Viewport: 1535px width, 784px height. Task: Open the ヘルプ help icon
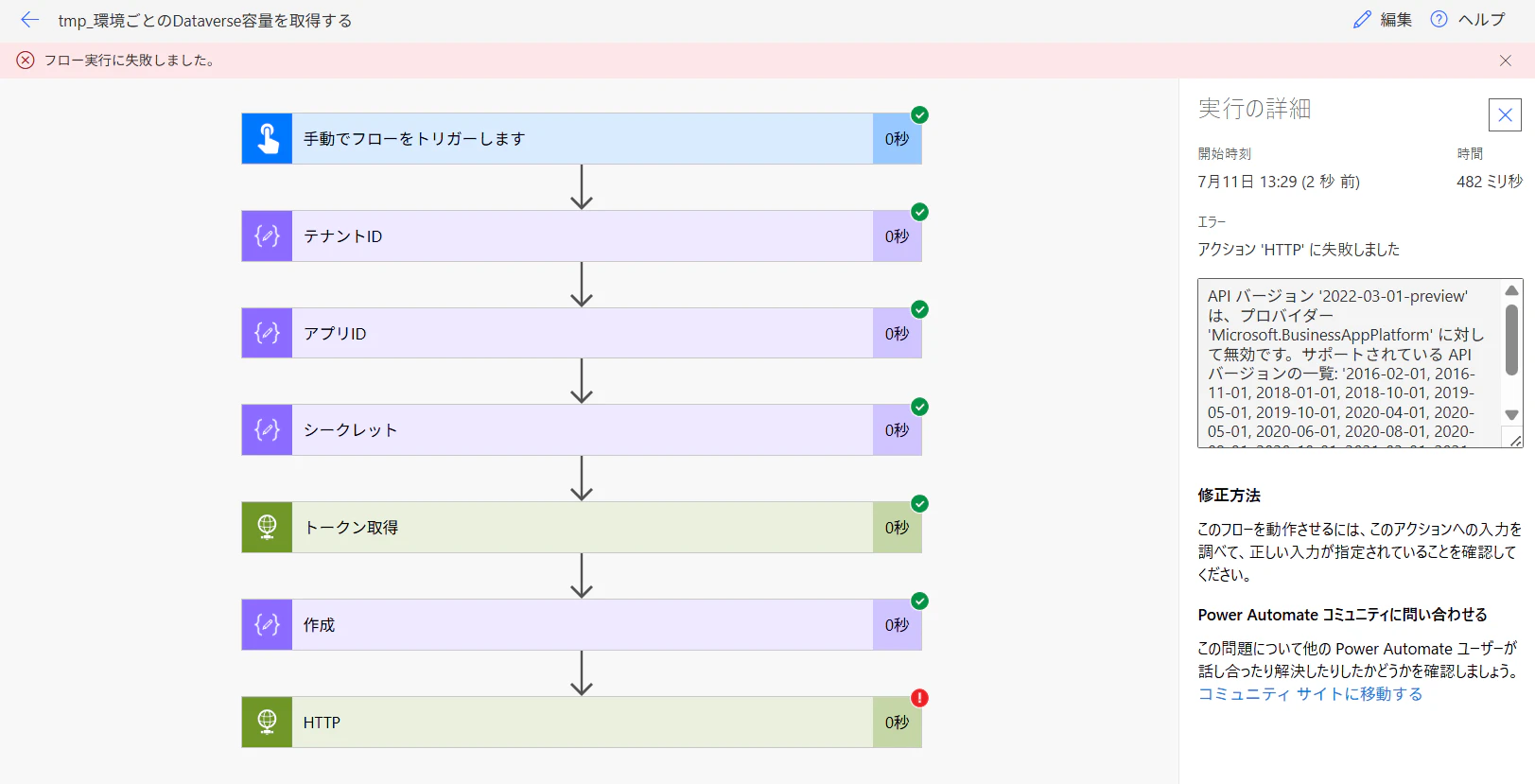[1439, 19]
